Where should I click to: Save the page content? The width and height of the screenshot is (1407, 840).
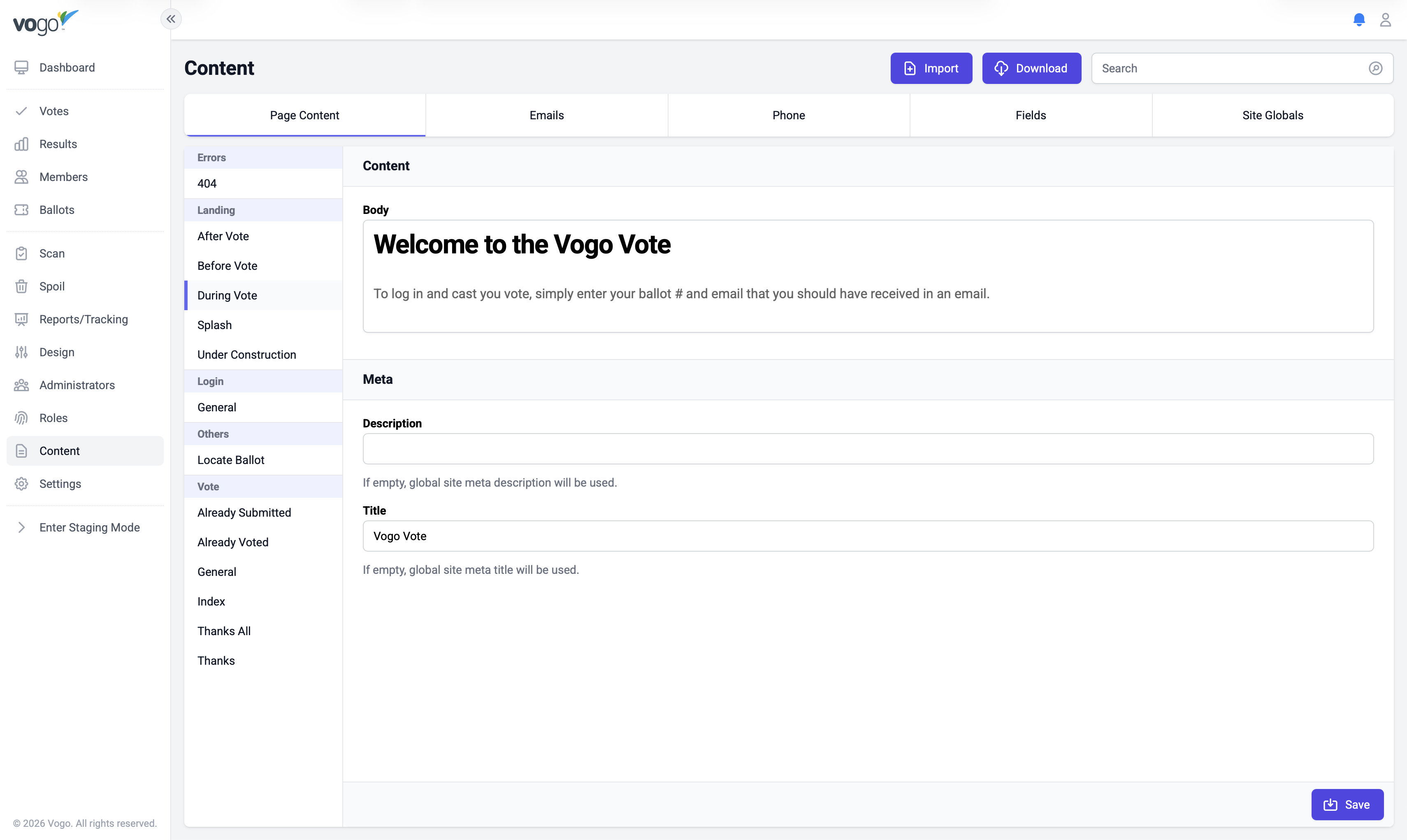coord(1347,804)
